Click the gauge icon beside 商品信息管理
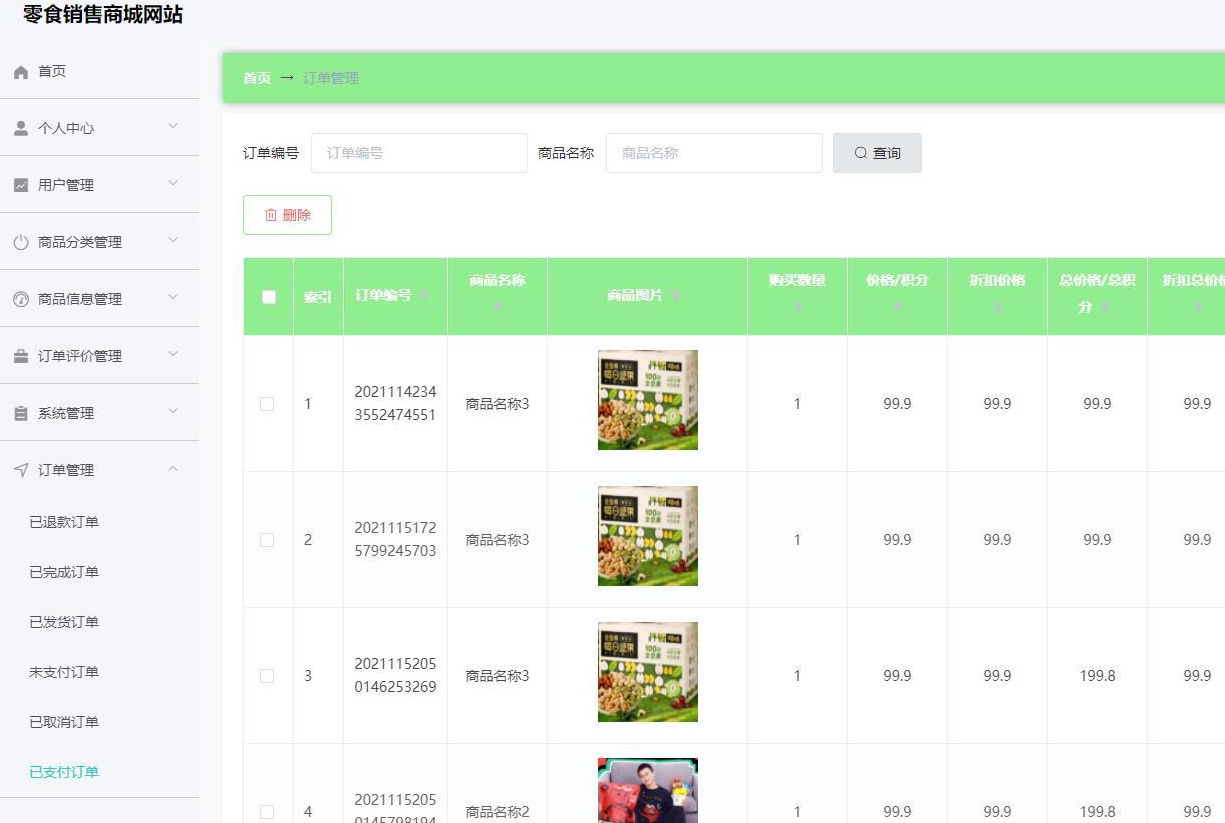1225x823 pixels. click(x=21, y=299)
